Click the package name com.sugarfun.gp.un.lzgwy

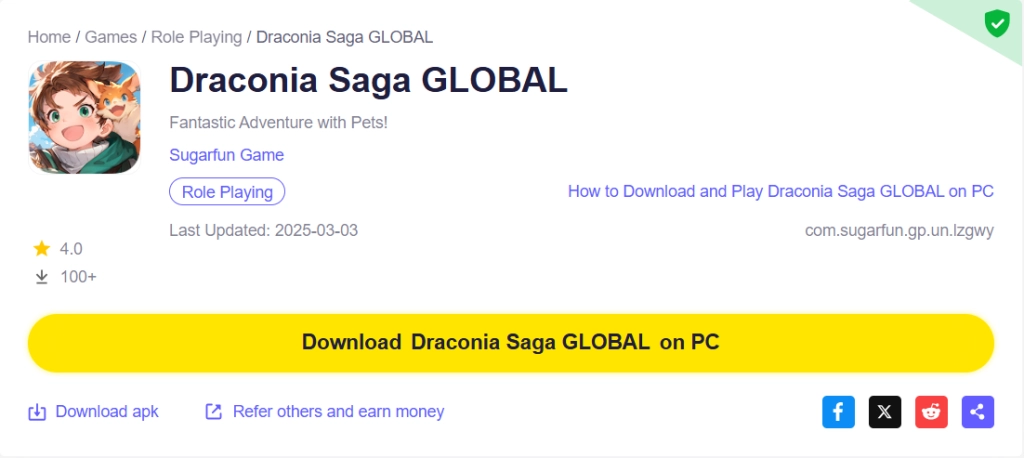pyautogui.click(x=899, y=231)
